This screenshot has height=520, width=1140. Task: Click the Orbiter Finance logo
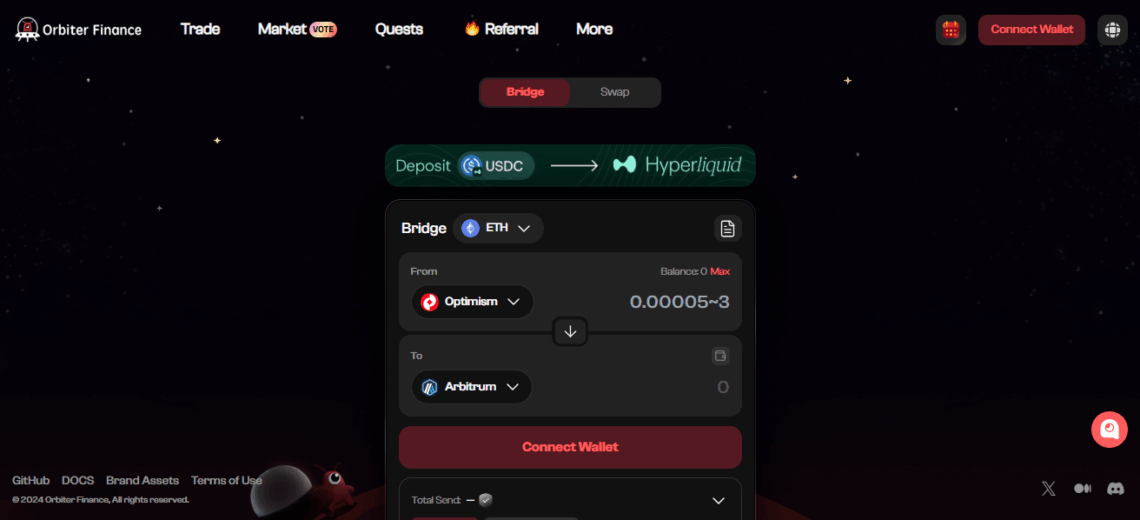79,29
